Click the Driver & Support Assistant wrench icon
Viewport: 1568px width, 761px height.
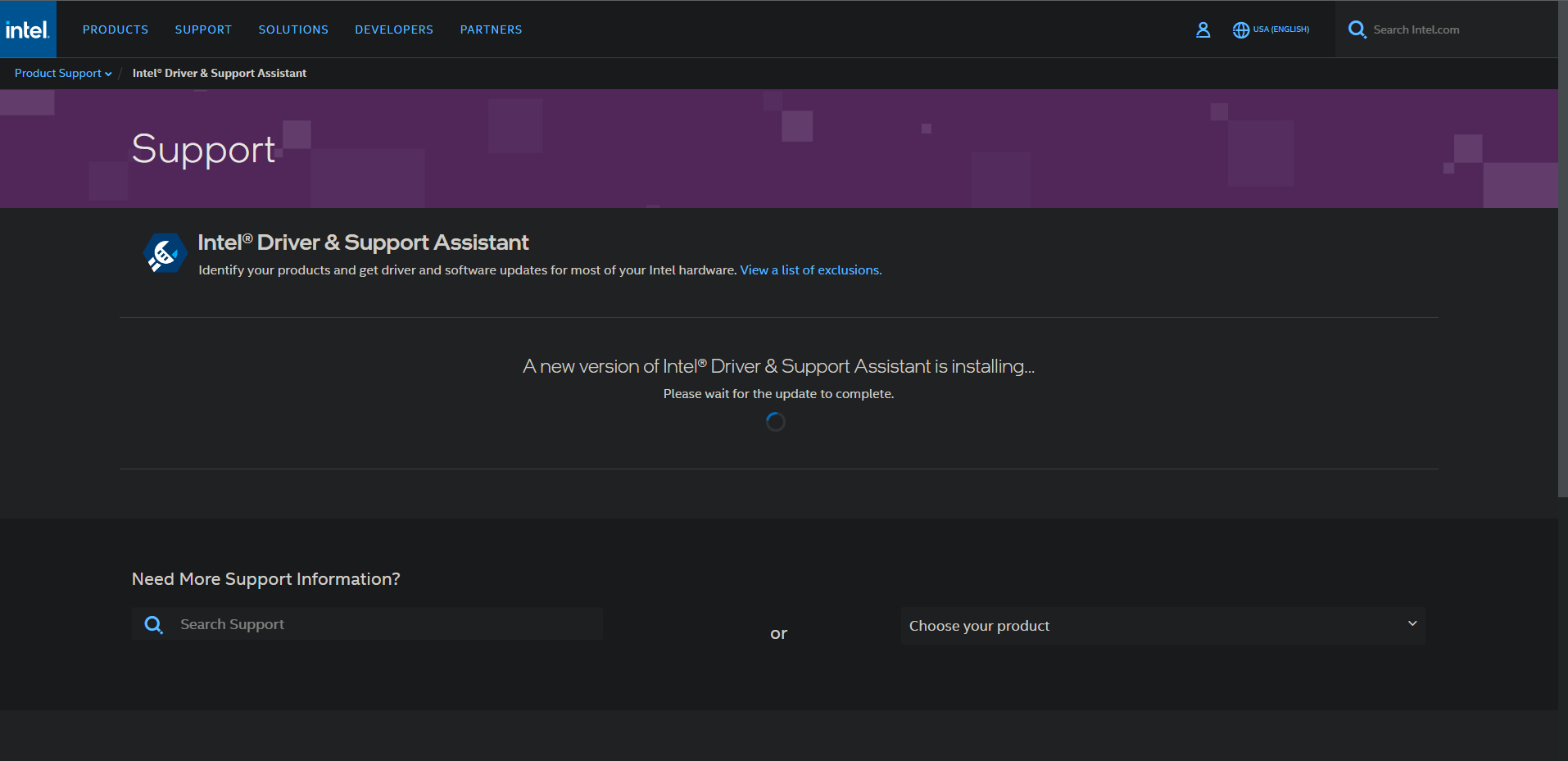click(x=165, y=253)
